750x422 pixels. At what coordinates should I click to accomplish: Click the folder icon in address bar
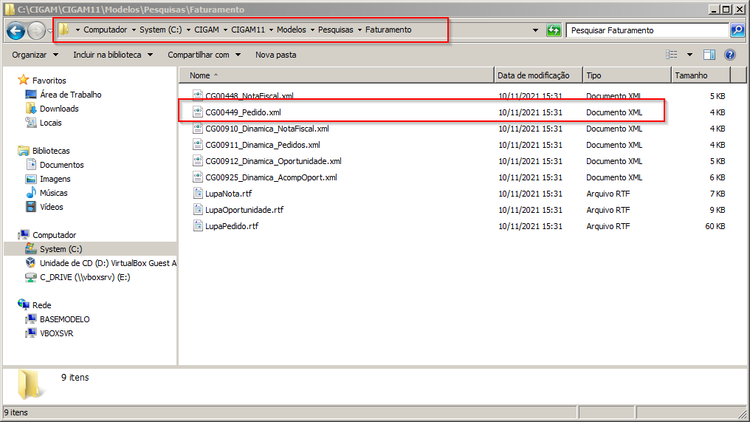pos(64,30)
